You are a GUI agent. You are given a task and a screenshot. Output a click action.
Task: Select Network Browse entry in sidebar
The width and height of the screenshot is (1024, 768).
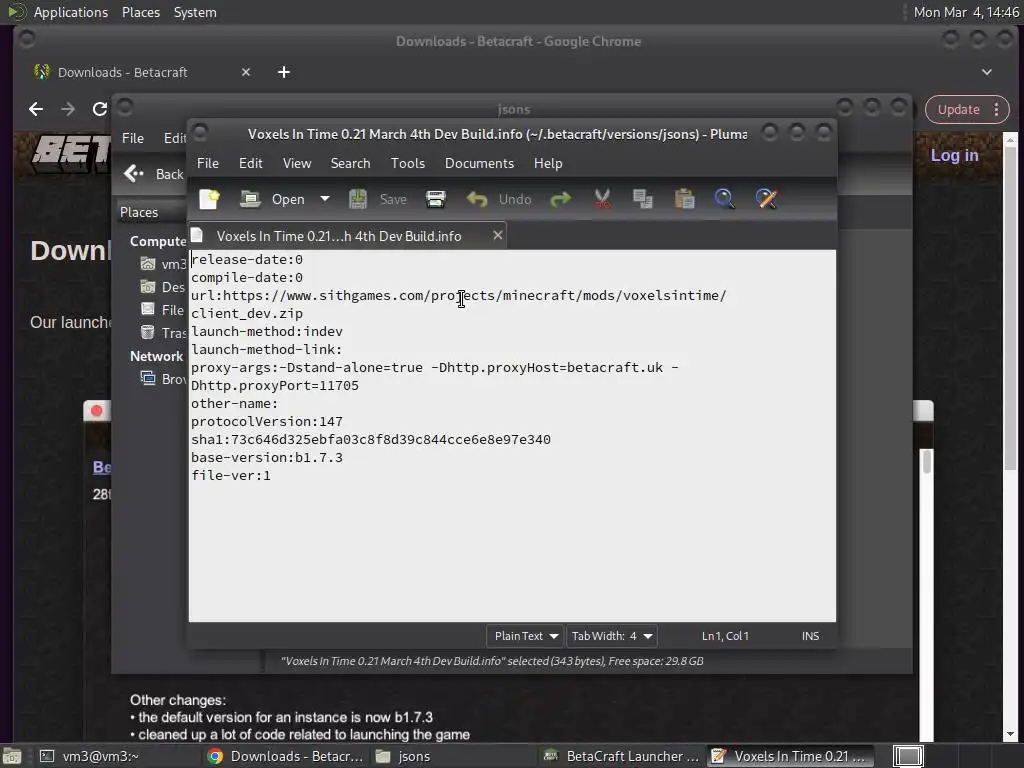[163, 379]
